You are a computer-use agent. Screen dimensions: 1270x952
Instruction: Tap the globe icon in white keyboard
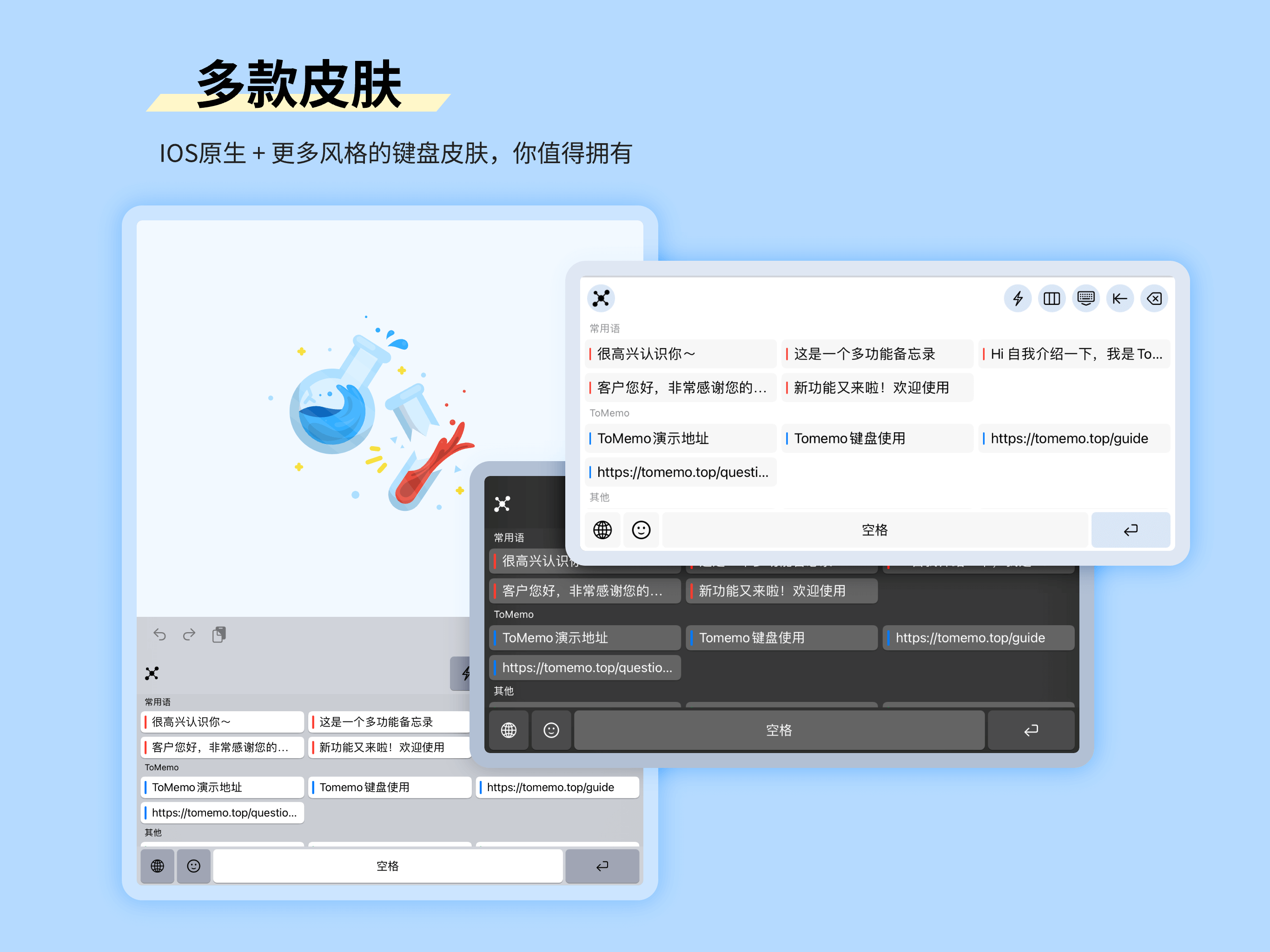click(602, 529)
